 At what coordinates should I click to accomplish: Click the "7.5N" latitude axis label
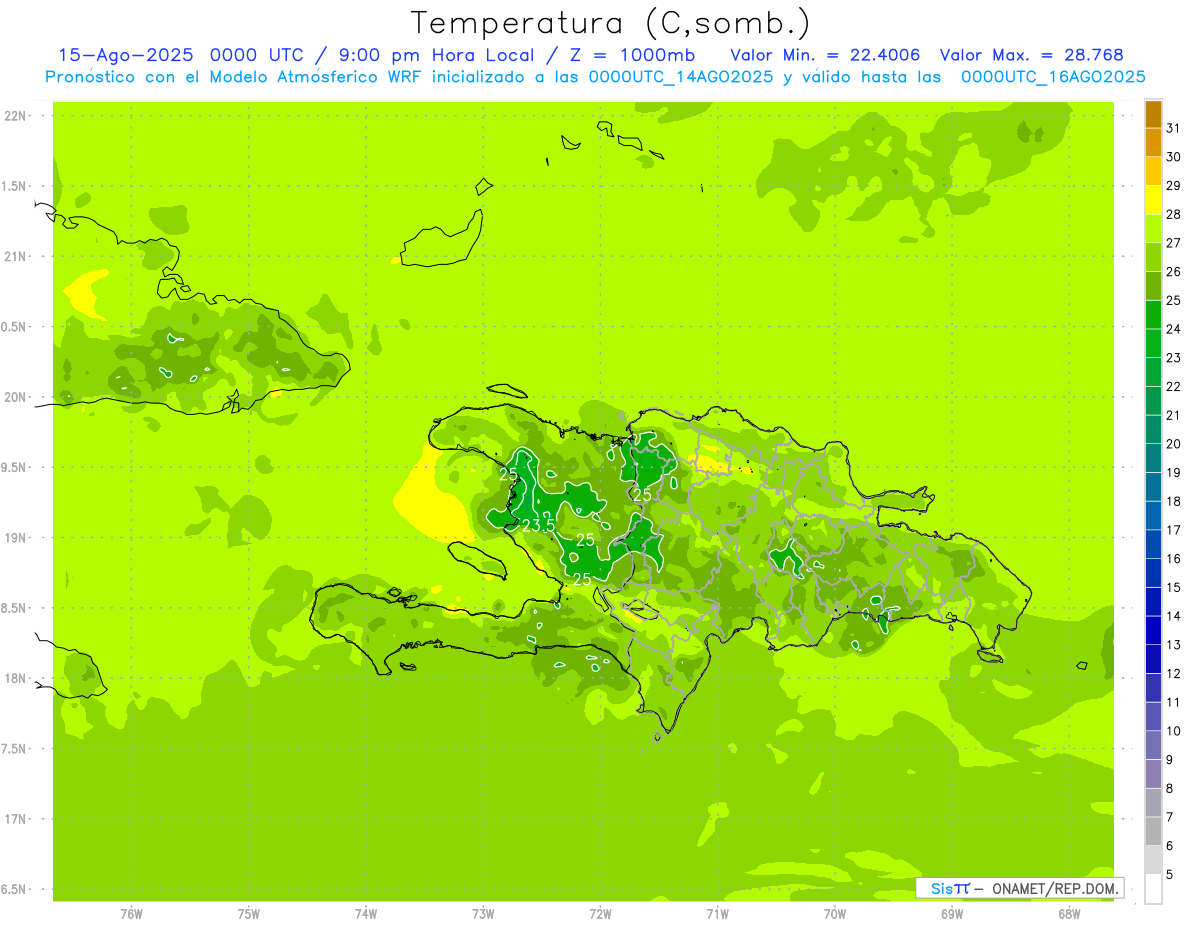coord(14,749)
